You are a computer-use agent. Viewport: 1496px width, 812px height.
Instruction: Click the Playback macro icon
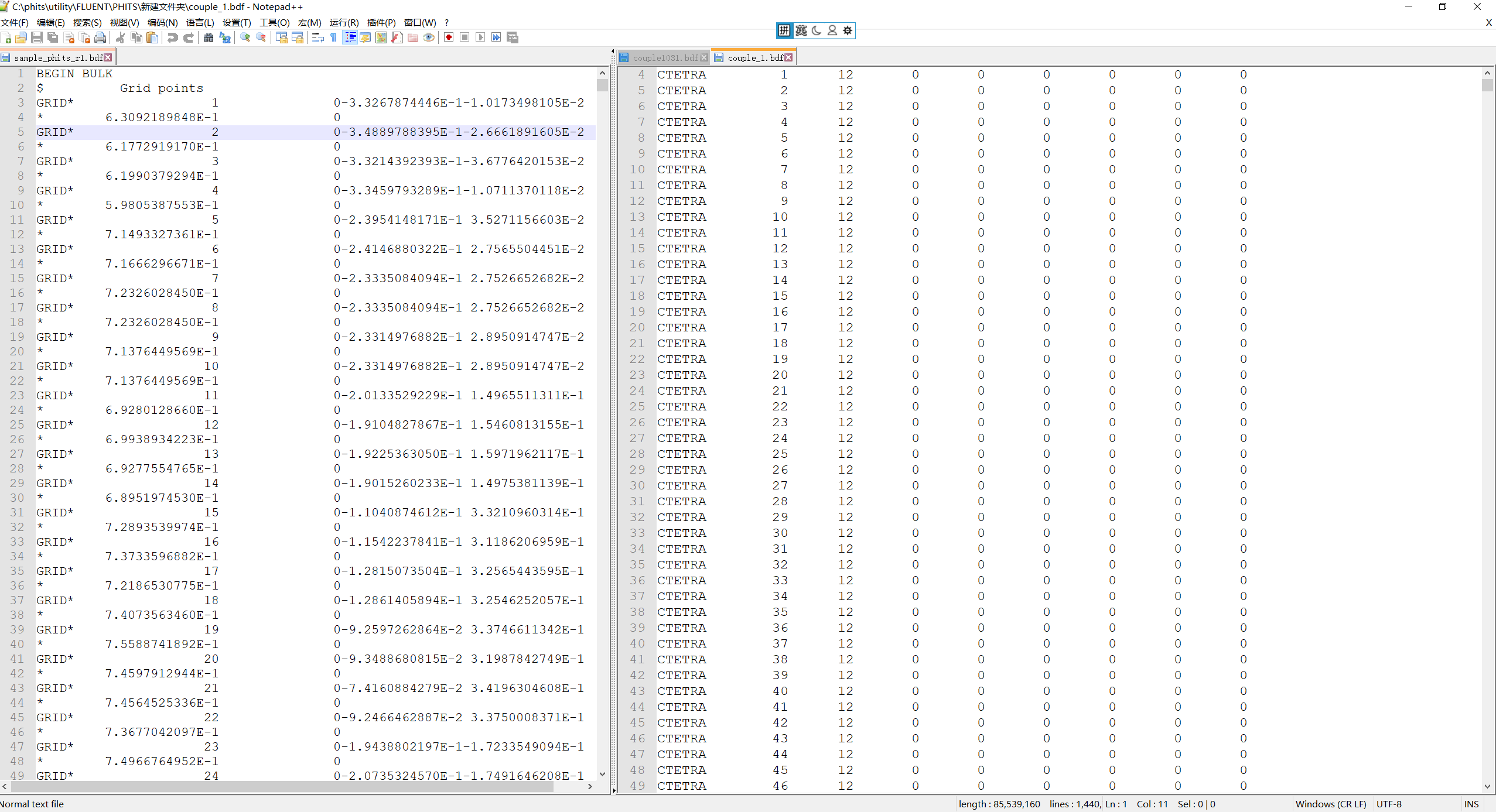coord(480,37)
